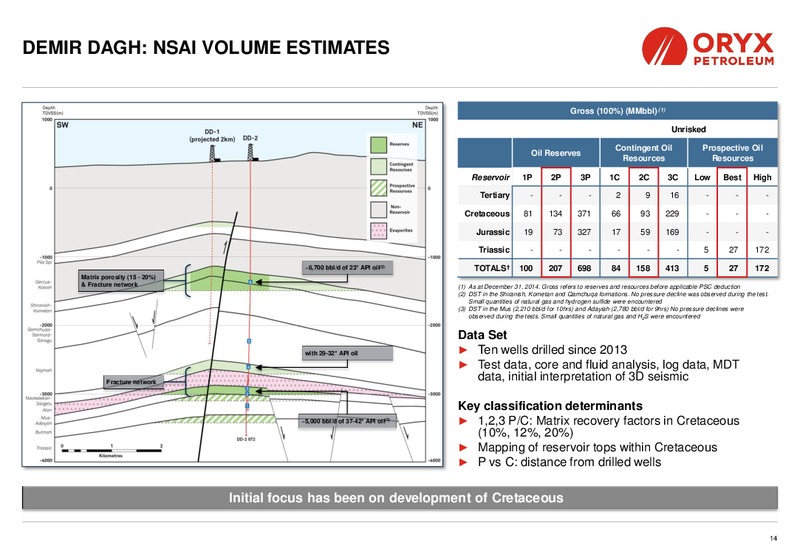
Task: Select the 'Prospective Oil Resources' column group header
Action: pos(733,153)
